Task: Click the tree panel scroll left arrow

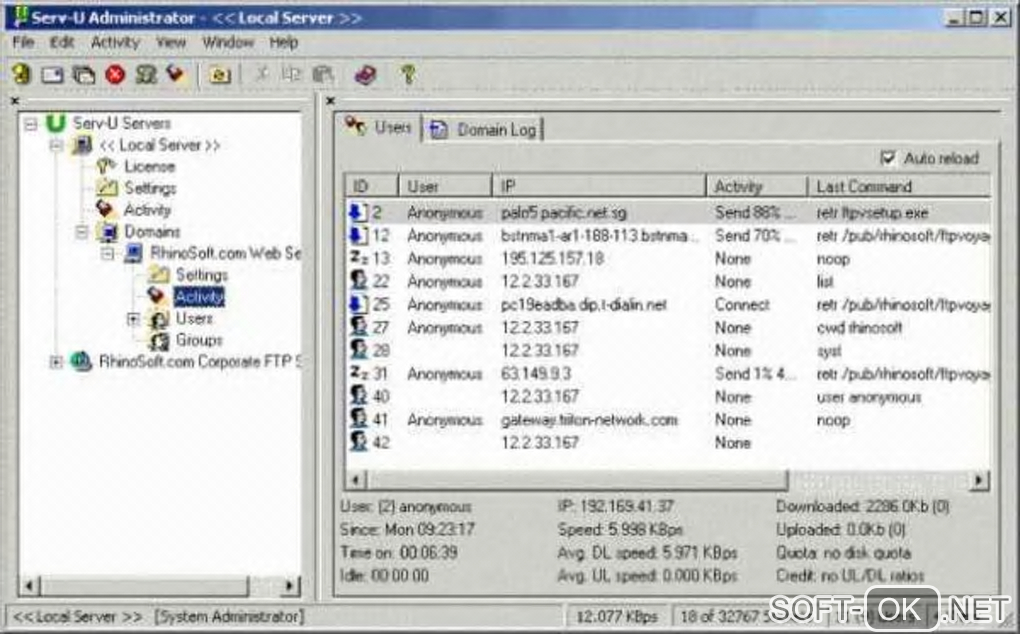Action: (29, 586)
